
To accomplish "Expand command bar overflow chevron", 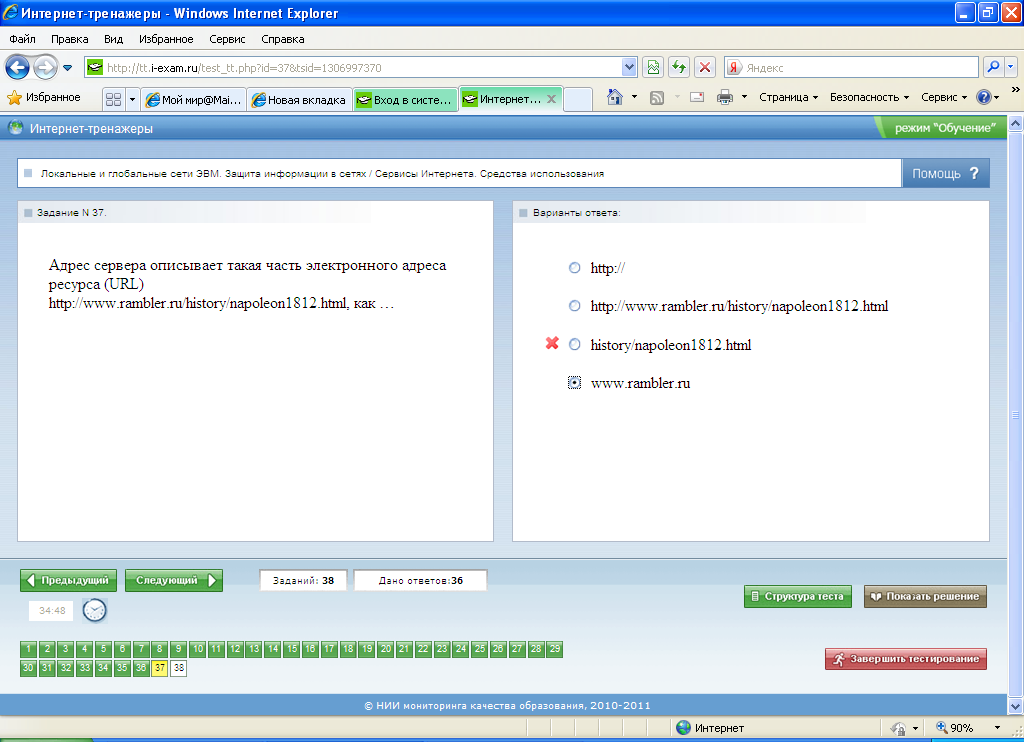I will (x=1015, y=89).
